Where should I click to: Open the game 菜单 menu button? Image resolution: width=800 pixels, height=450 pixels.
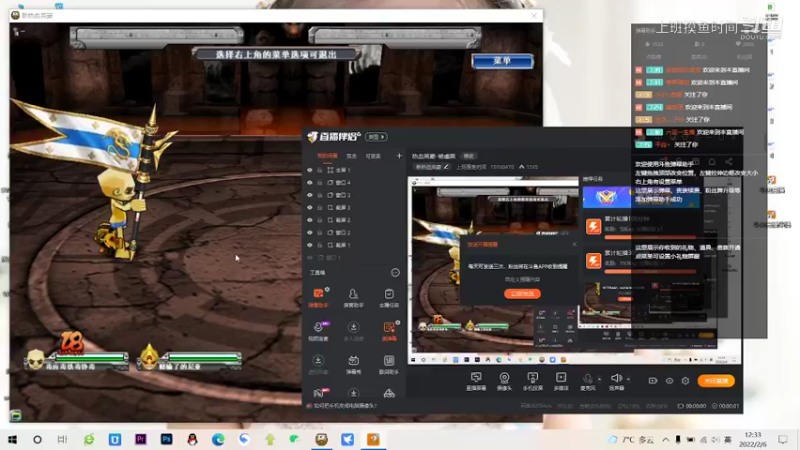pyautogui.click(x=503, y=61)
